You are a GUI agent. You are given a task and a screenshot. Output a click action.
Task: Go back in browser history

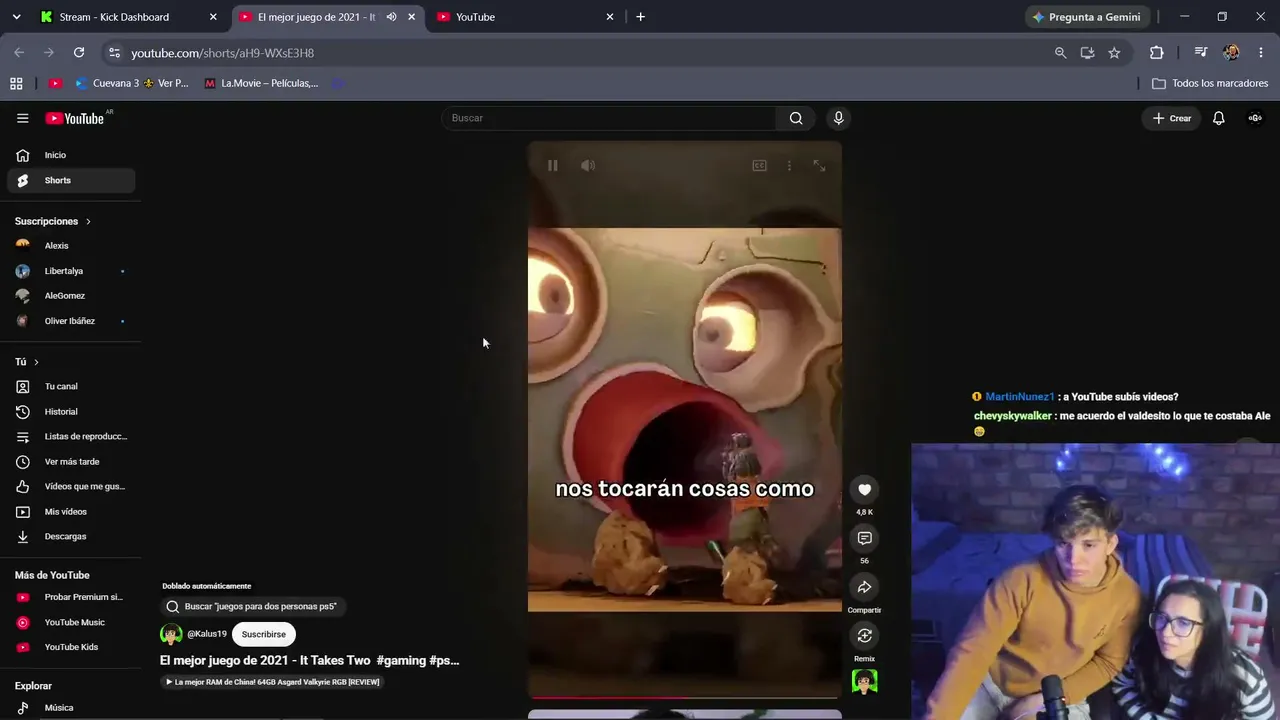point(19,53)
